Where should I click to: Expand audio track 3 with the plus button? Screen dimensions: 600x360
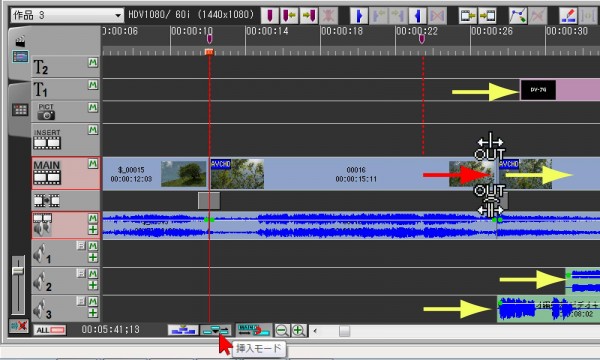click(x=93, y=313)
